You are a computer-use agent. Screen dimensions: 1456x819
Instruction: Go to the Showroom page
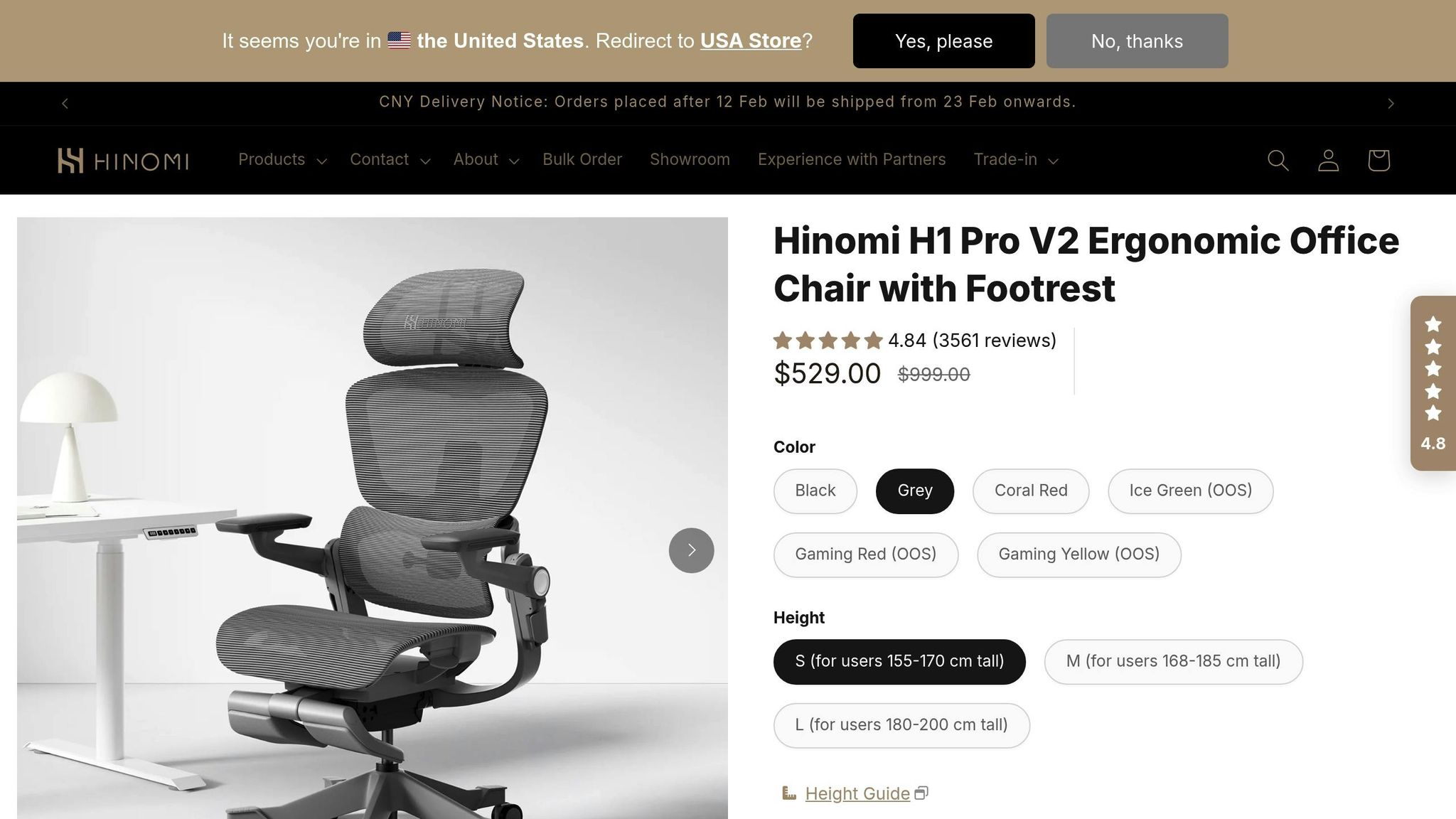tap(690, 160)
